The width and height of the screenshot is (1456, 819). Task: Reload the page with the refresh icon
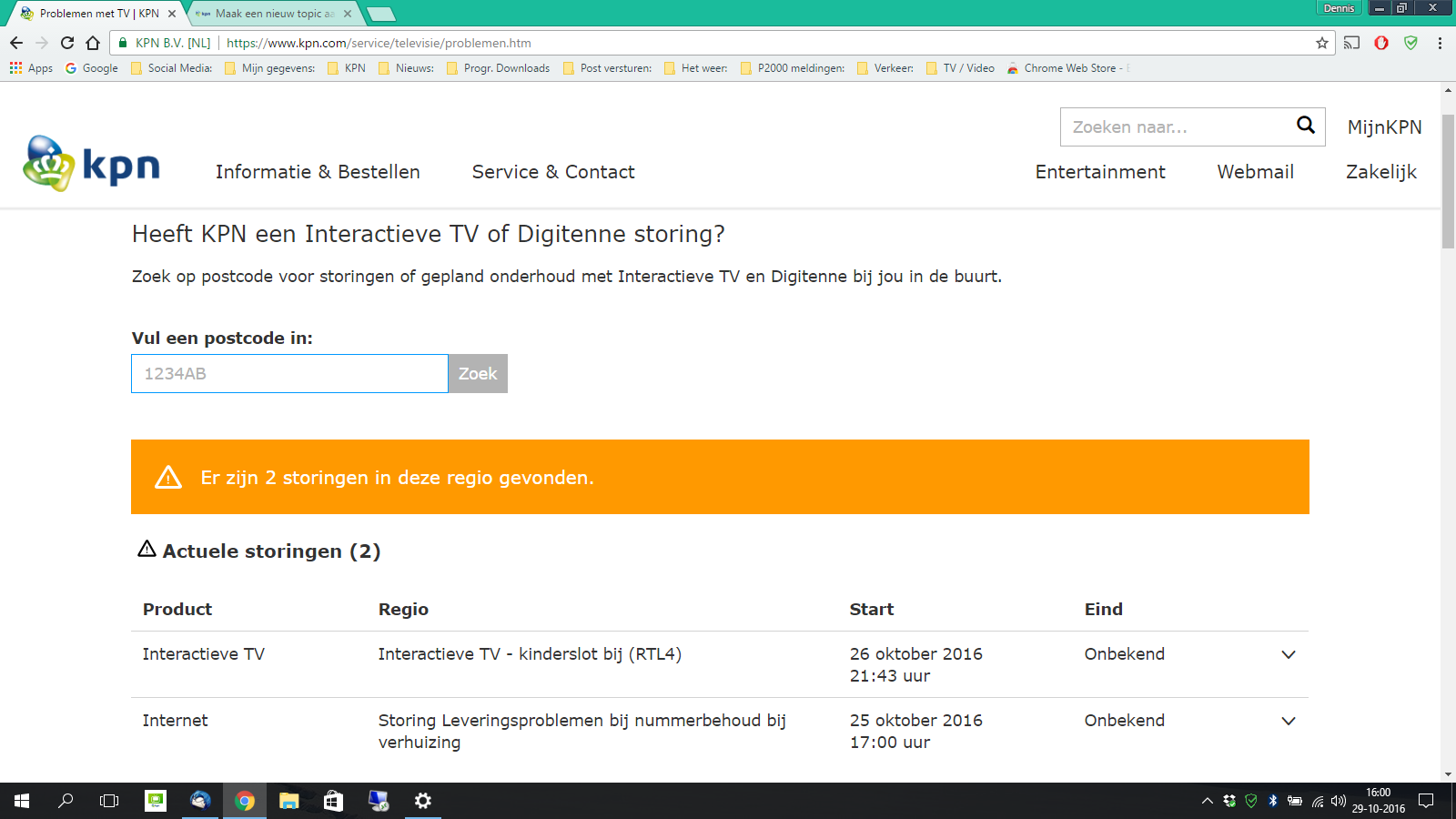[67, 43]
